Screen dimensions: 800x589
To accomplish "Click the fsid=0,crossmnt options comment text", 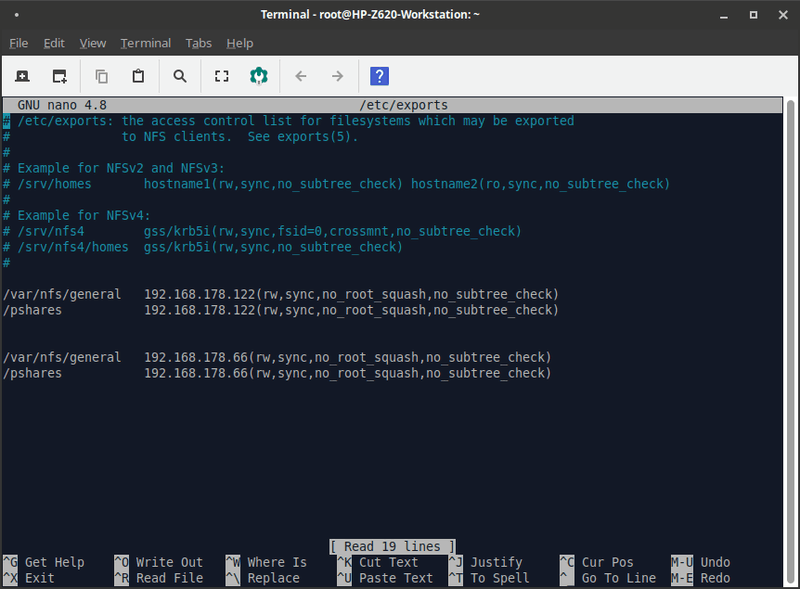I will tap(333, 231).
